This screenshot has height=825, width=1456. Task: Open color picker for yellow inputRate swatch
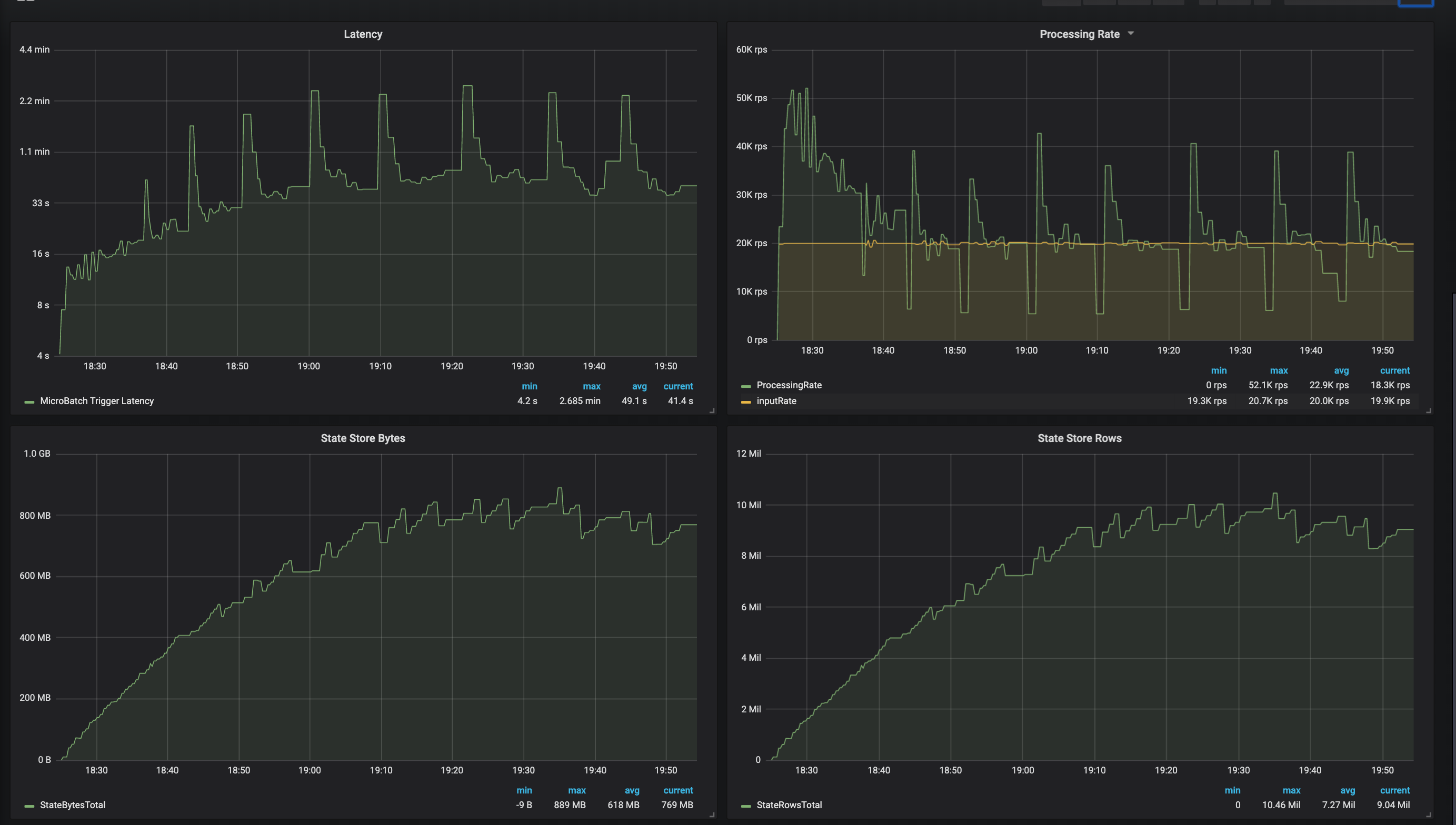[x=746, y=402]
